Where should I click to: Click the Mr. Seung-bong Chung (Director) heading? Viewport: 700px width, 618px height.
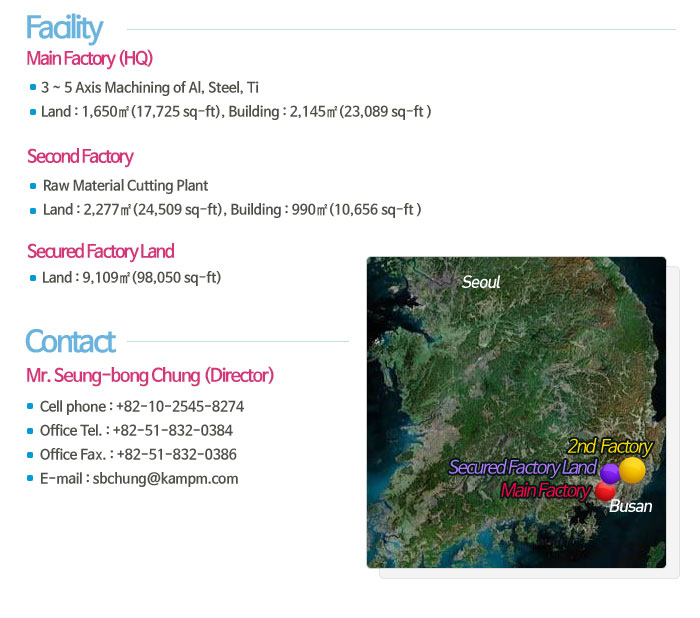tap(150, 375)
